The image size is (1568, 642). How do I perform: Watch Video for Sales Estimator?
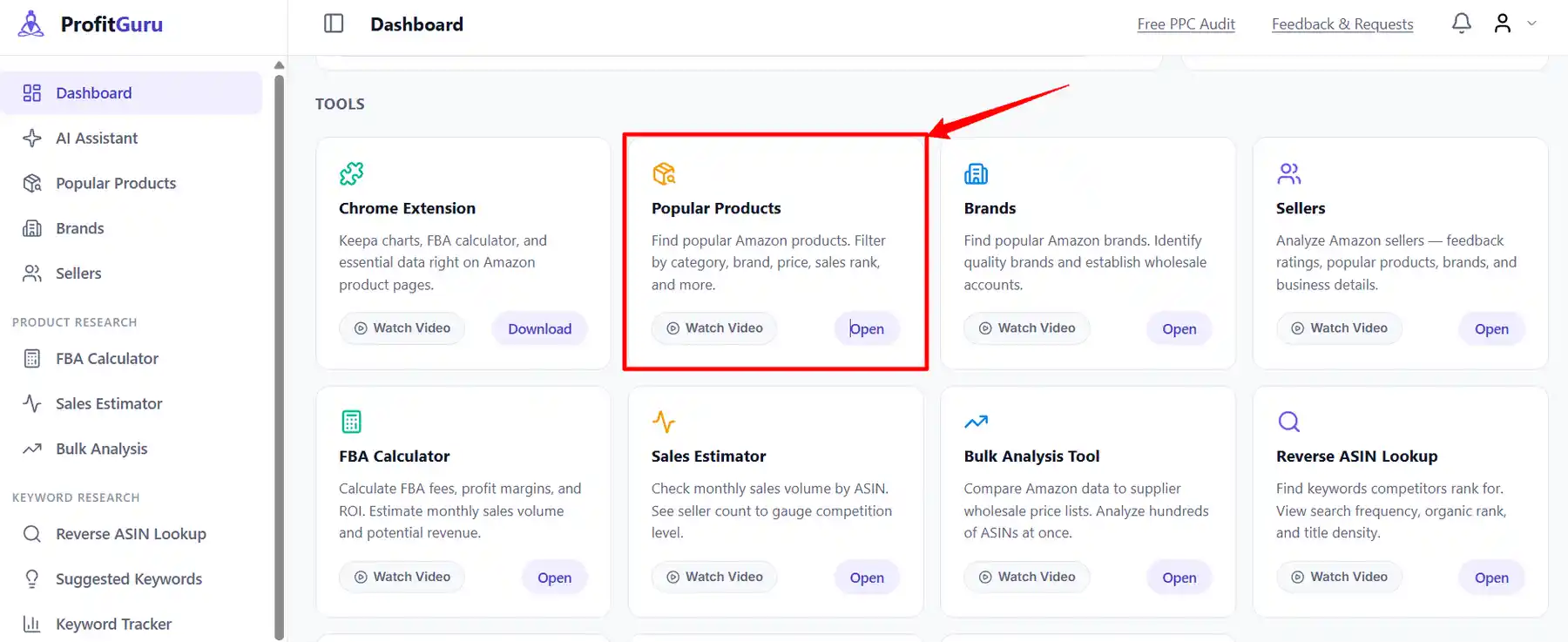click(714, 577)
